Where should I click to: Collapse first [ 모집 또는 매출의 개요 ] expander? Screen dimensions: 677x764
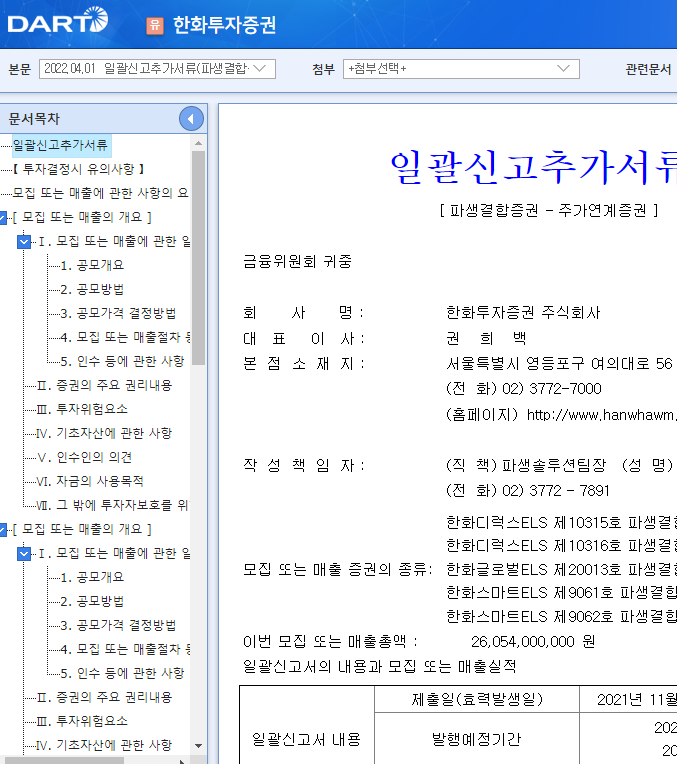(3, 217)
